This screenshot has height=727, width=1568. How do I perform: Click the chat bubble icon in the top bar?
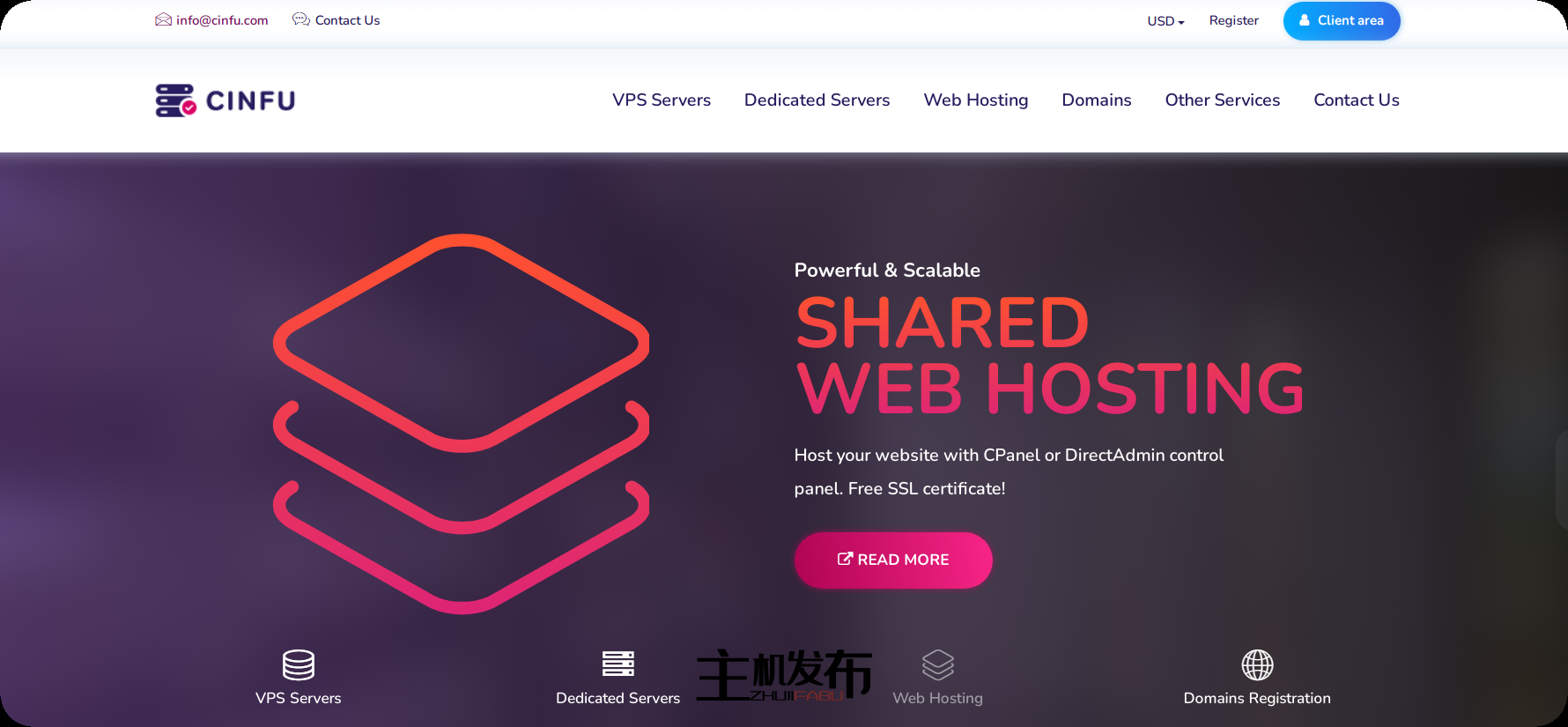tap(301, 19)
